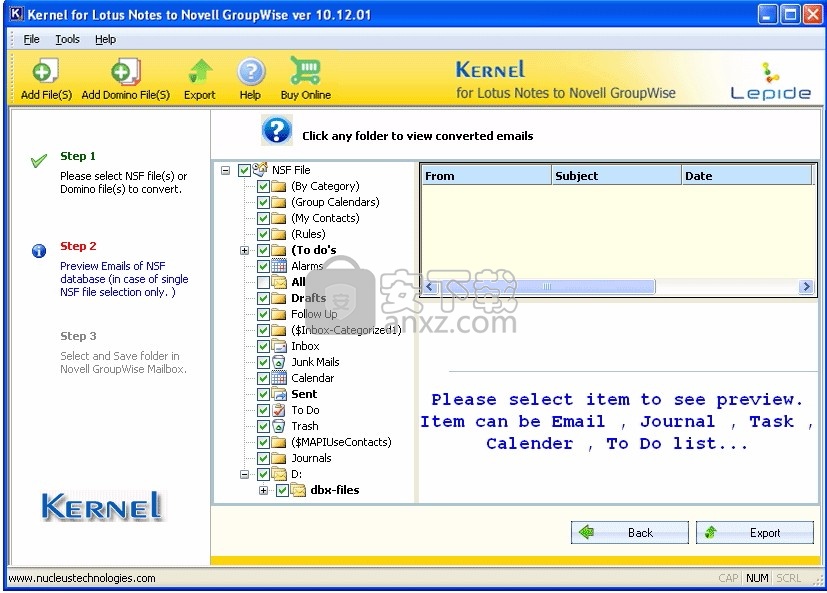The width and height of the screenshot is (827, 593).
Task: Click the Junk Mails bin icon
Action: (278, 362)
